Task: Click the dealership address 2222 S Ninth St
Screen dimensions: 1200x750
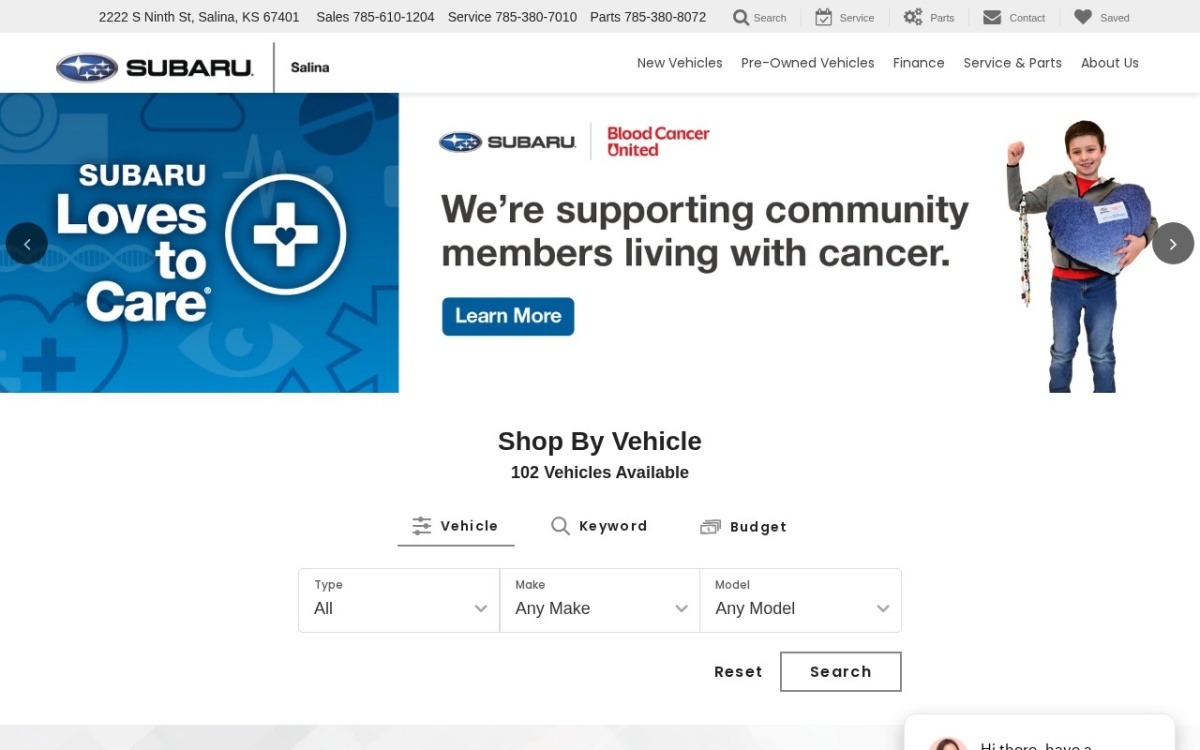Action: coord(199,17)
